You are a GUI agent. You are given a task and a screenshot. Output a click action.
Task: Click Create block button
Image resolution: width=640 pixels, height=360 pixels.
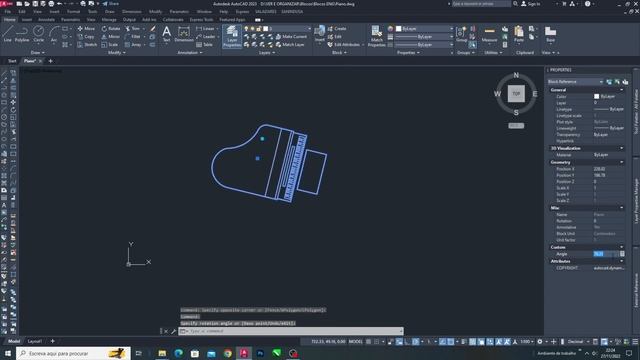pyautogui.click(x=337, y=29)
